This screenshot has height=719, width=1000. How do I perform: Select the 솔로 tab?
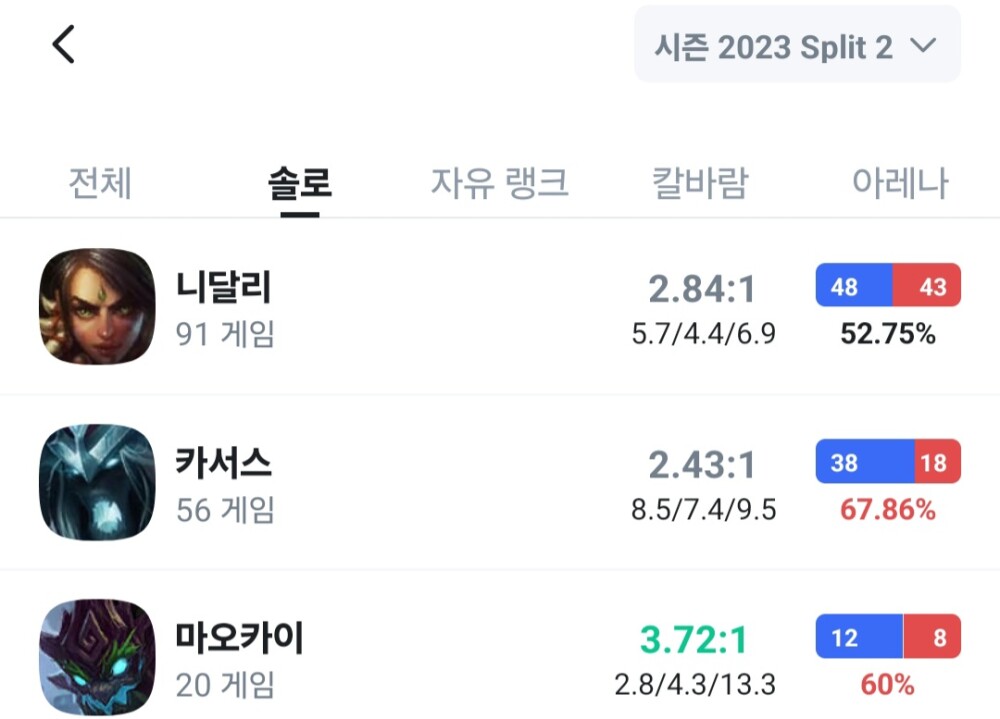(x=300, y=184)
